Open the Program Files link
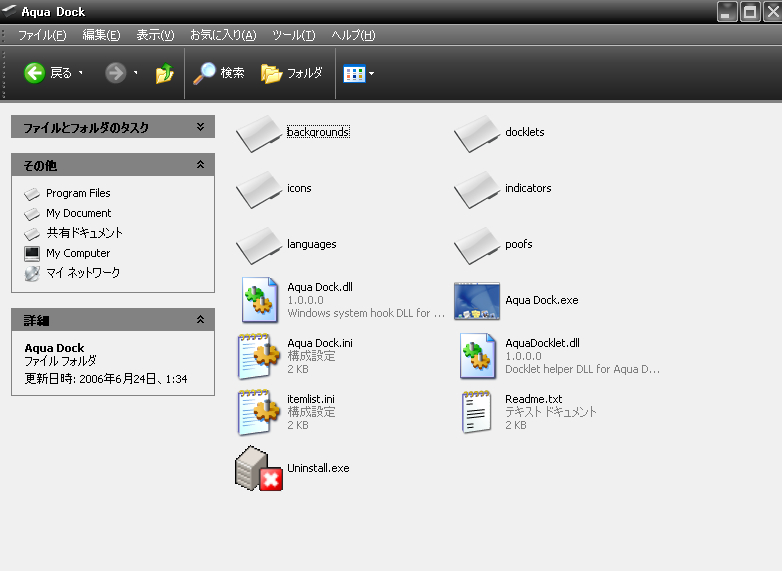Viewport: 782px width, 571px height. (78, 193)
